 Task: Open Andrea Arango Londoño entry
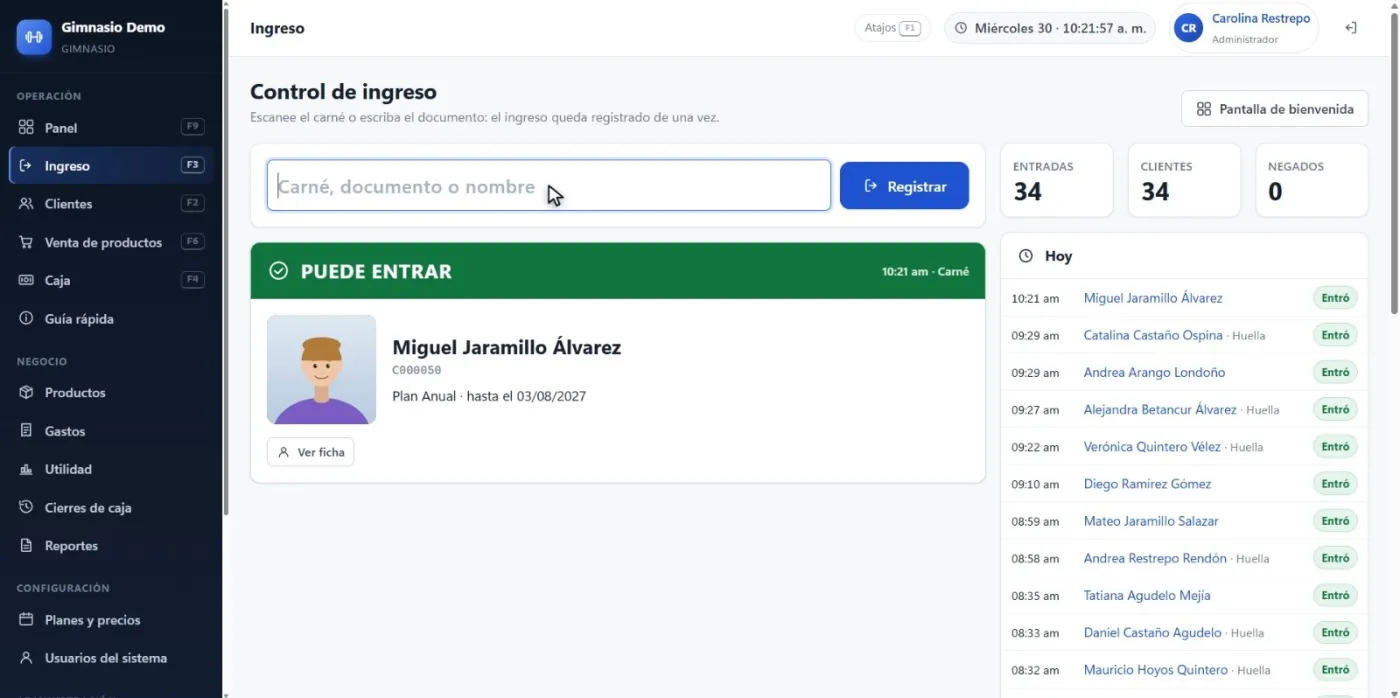pyautogui.click(x=1154, y=372)
